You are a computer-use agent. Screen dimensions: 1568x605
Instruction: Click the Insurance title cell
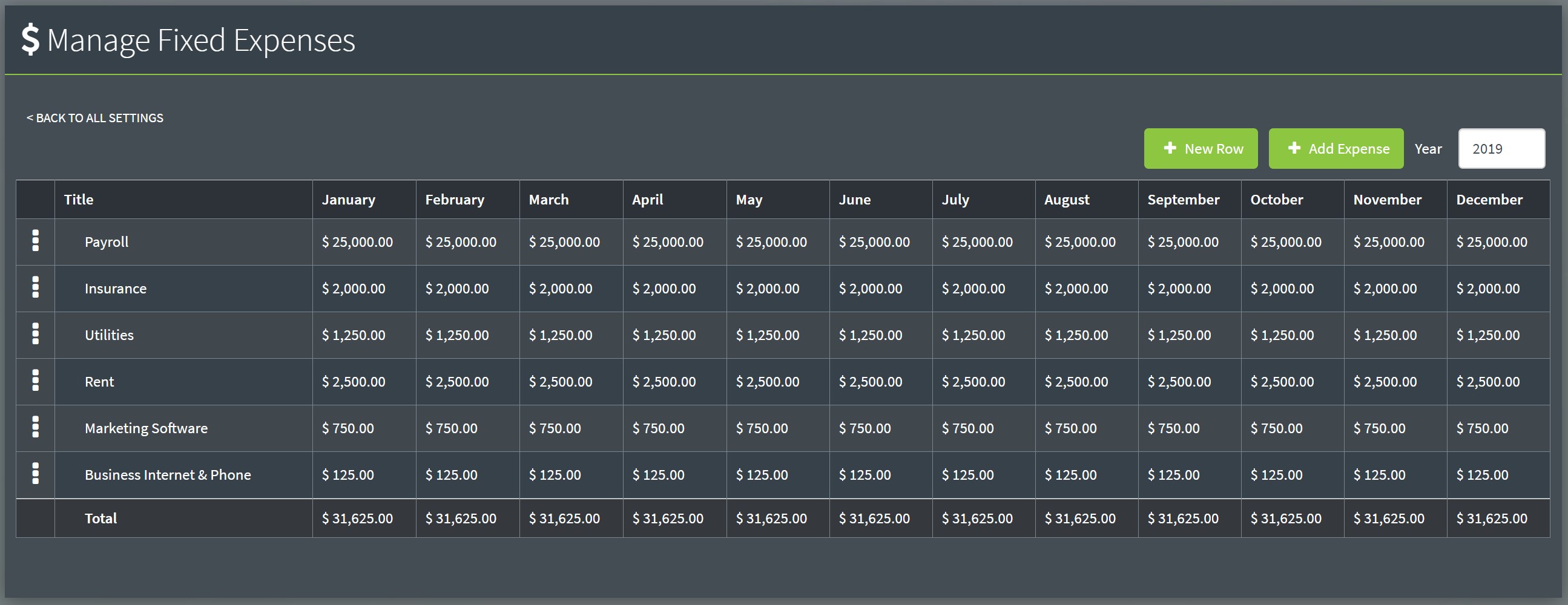116,289
